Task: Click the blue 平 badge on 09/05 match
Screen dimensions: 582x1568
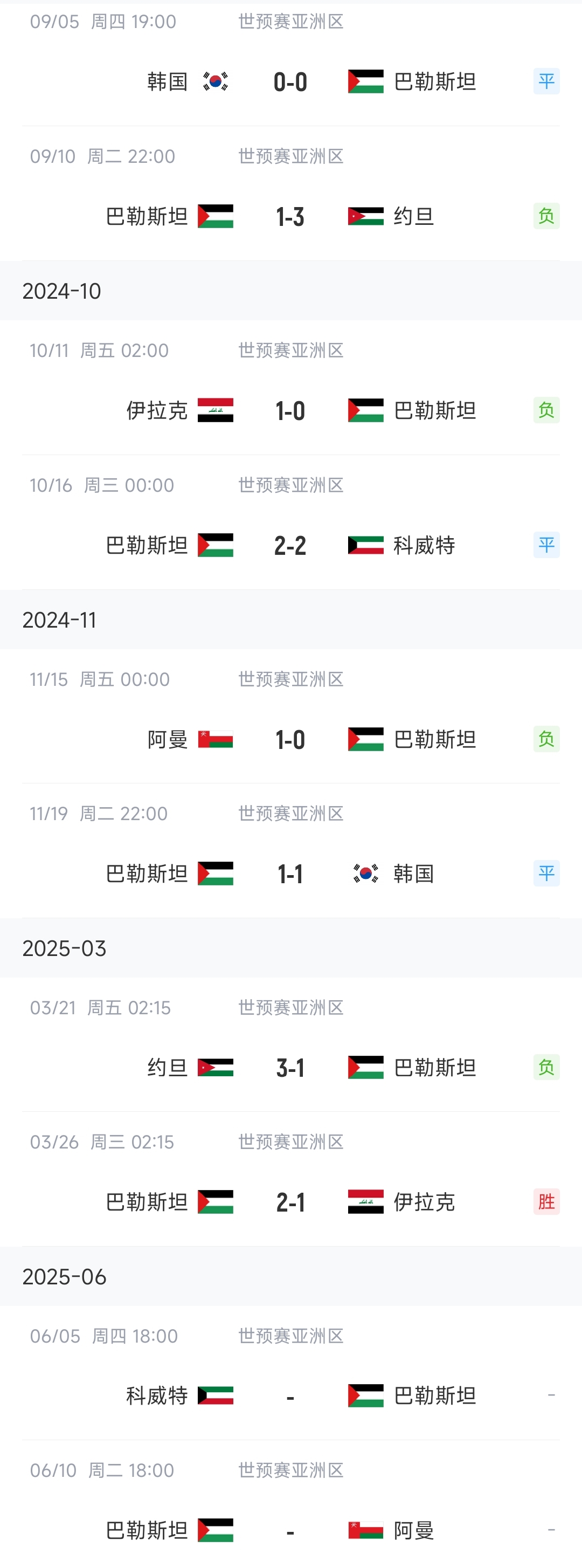Action: [546, 81]
